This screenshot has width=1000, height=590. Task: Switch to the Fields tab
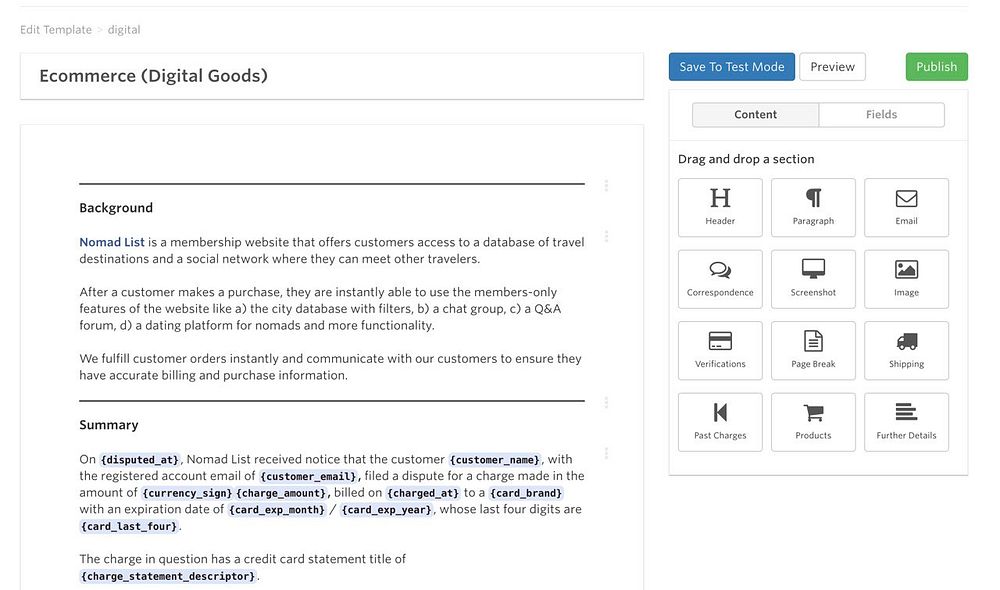tap(881, 115)
